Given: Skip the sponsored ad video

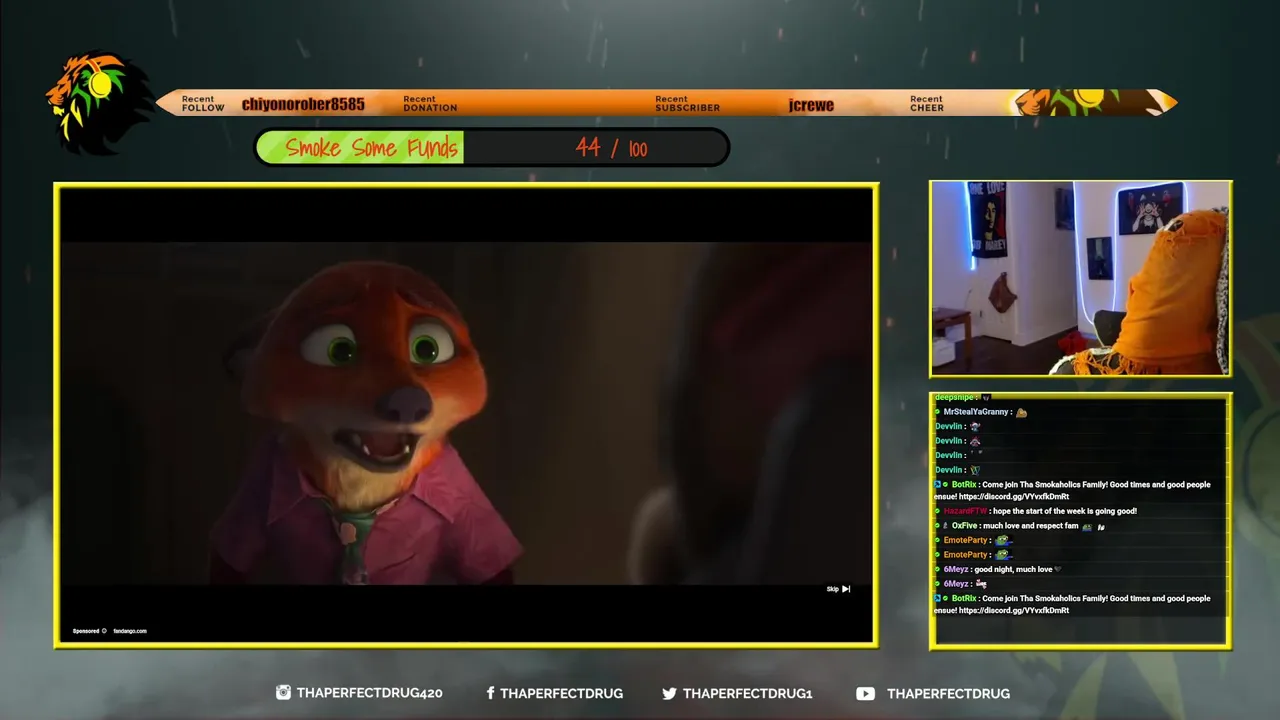Looking at the screenshot, I should coord(838,589).
